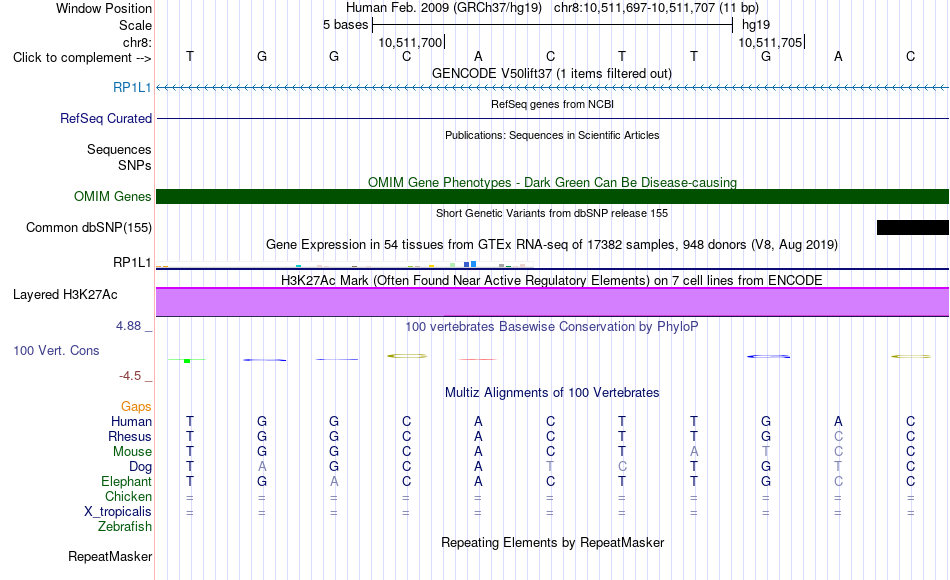Open the GTEx Gene Expression track title
950x580 pixels.
click(x=552, y=244)
